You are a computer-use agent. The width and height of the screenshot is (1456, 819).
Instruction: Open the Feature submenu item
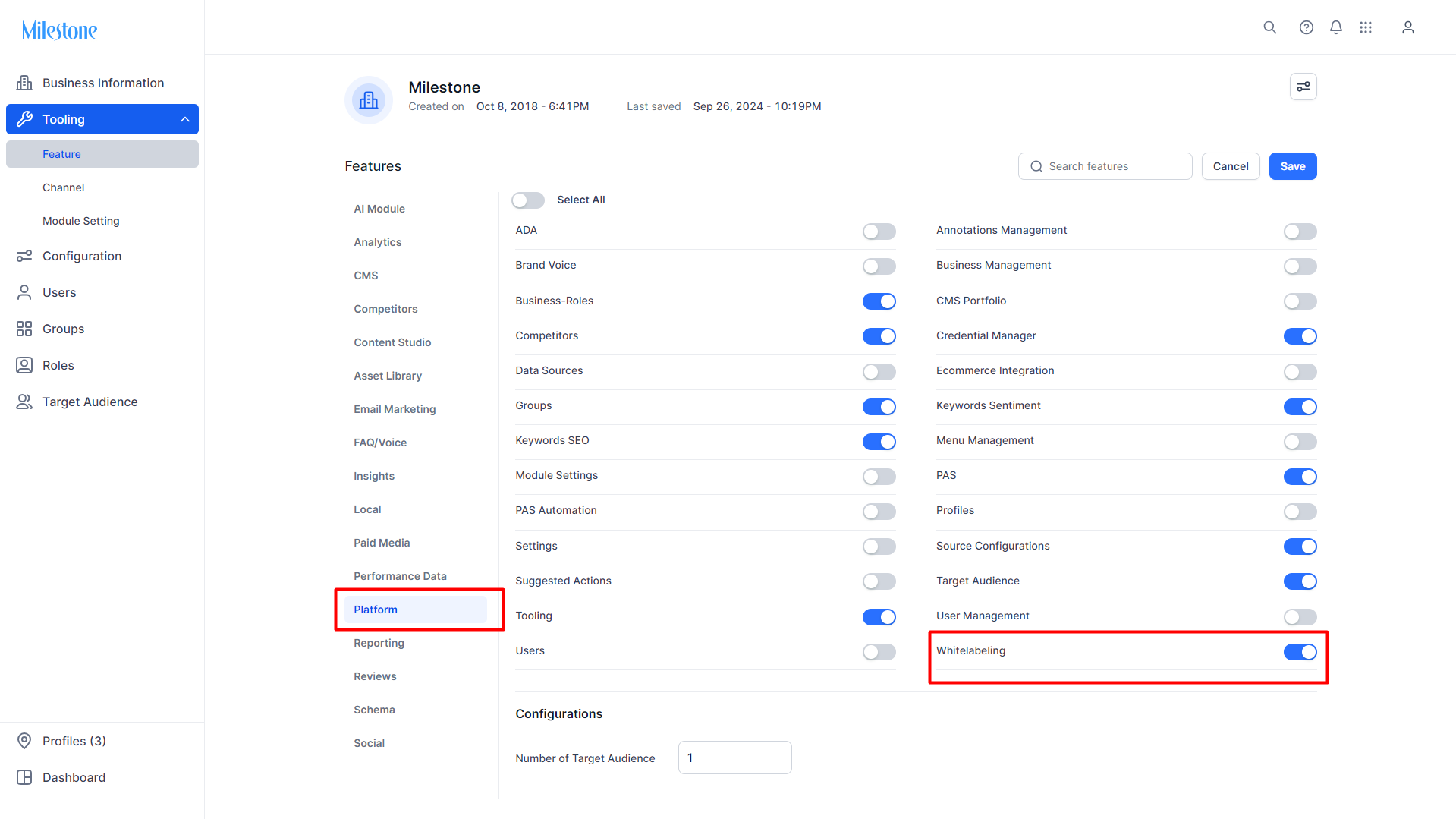(x=102, y=154)
